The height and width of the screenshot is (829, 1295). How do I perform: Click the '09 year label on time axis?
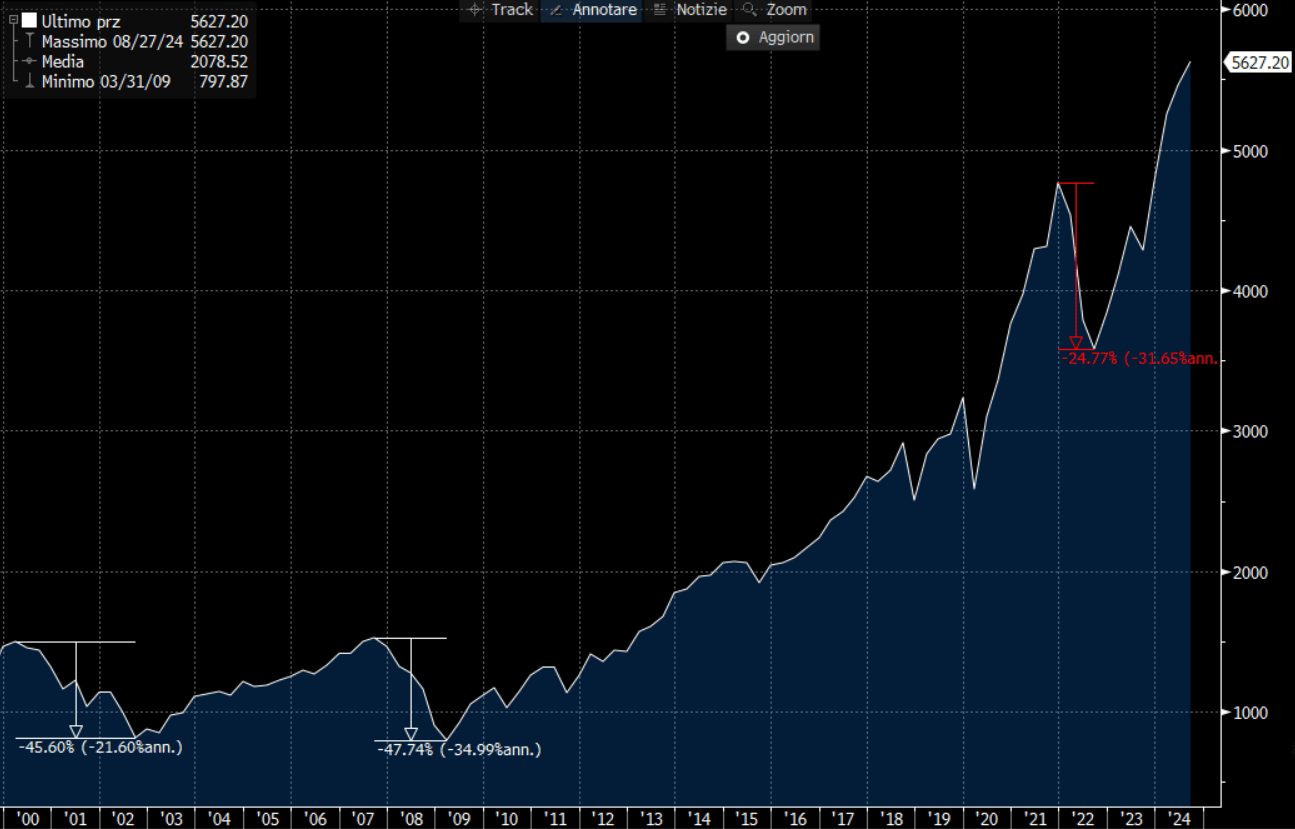click(458, 819)
